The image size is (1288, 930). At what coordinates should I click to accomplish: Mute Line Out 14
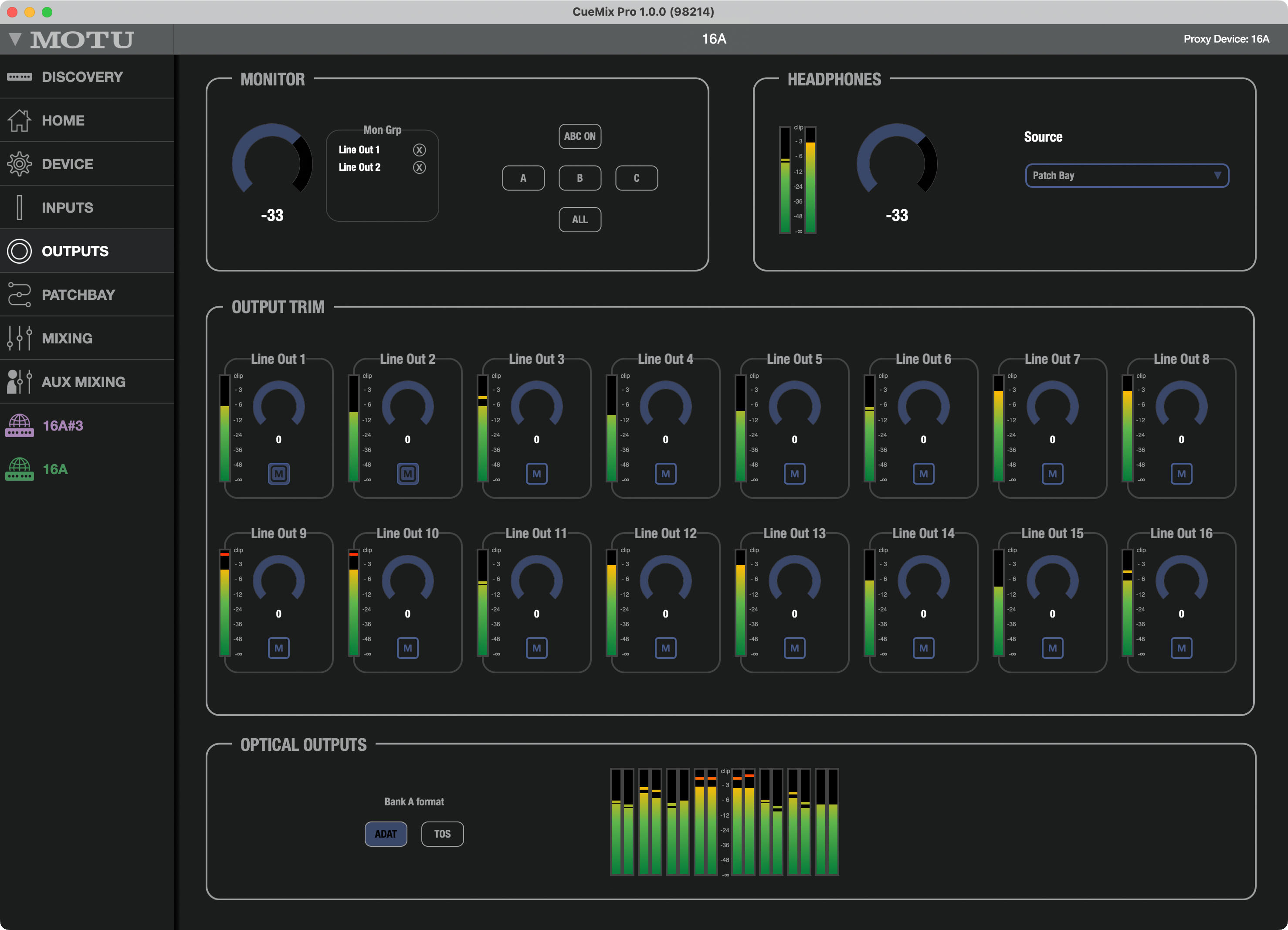[923, 648]
